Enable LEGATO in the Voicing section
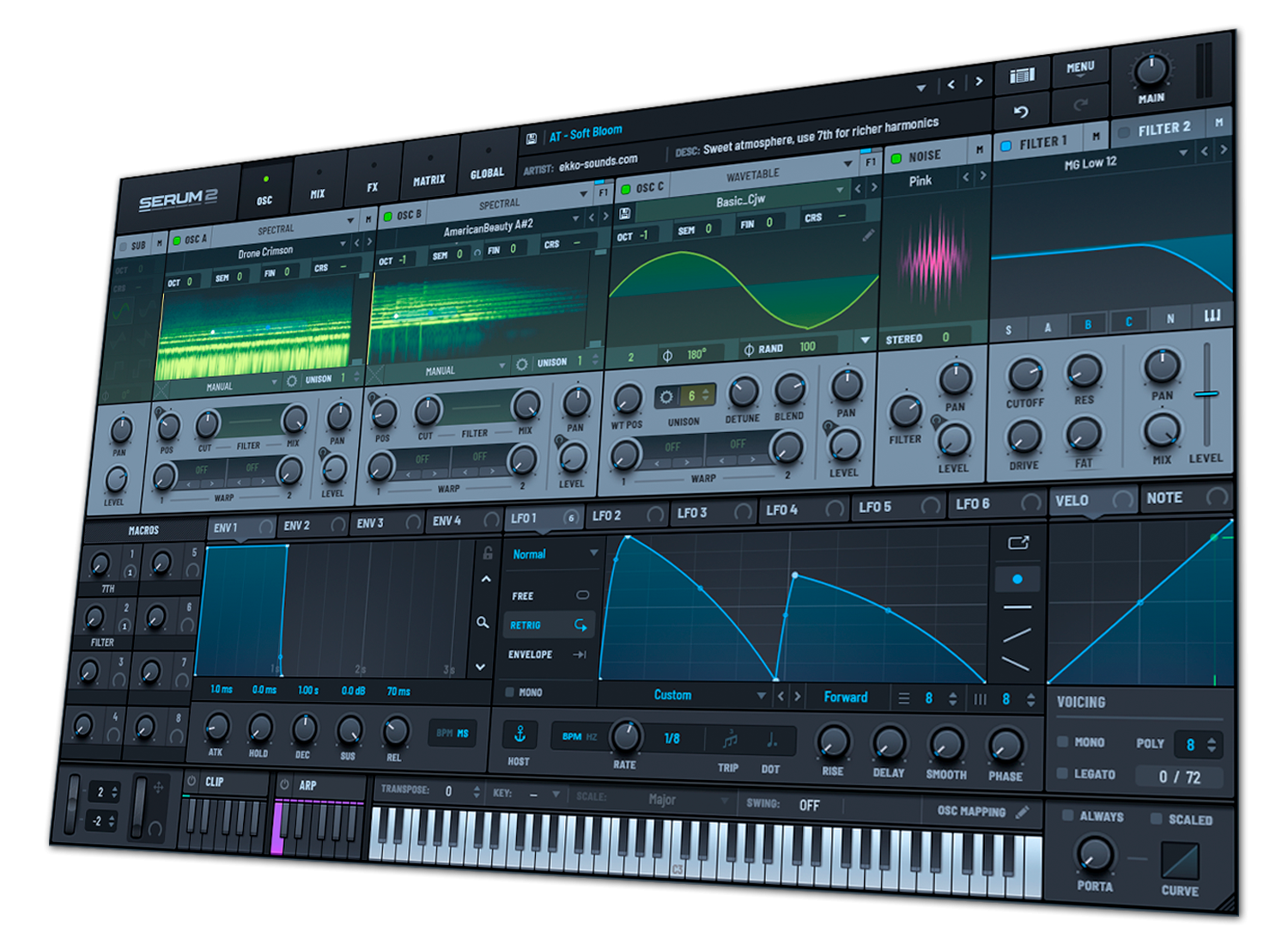The height and width of the screenshot is (945, 1288). point(1063,773)
